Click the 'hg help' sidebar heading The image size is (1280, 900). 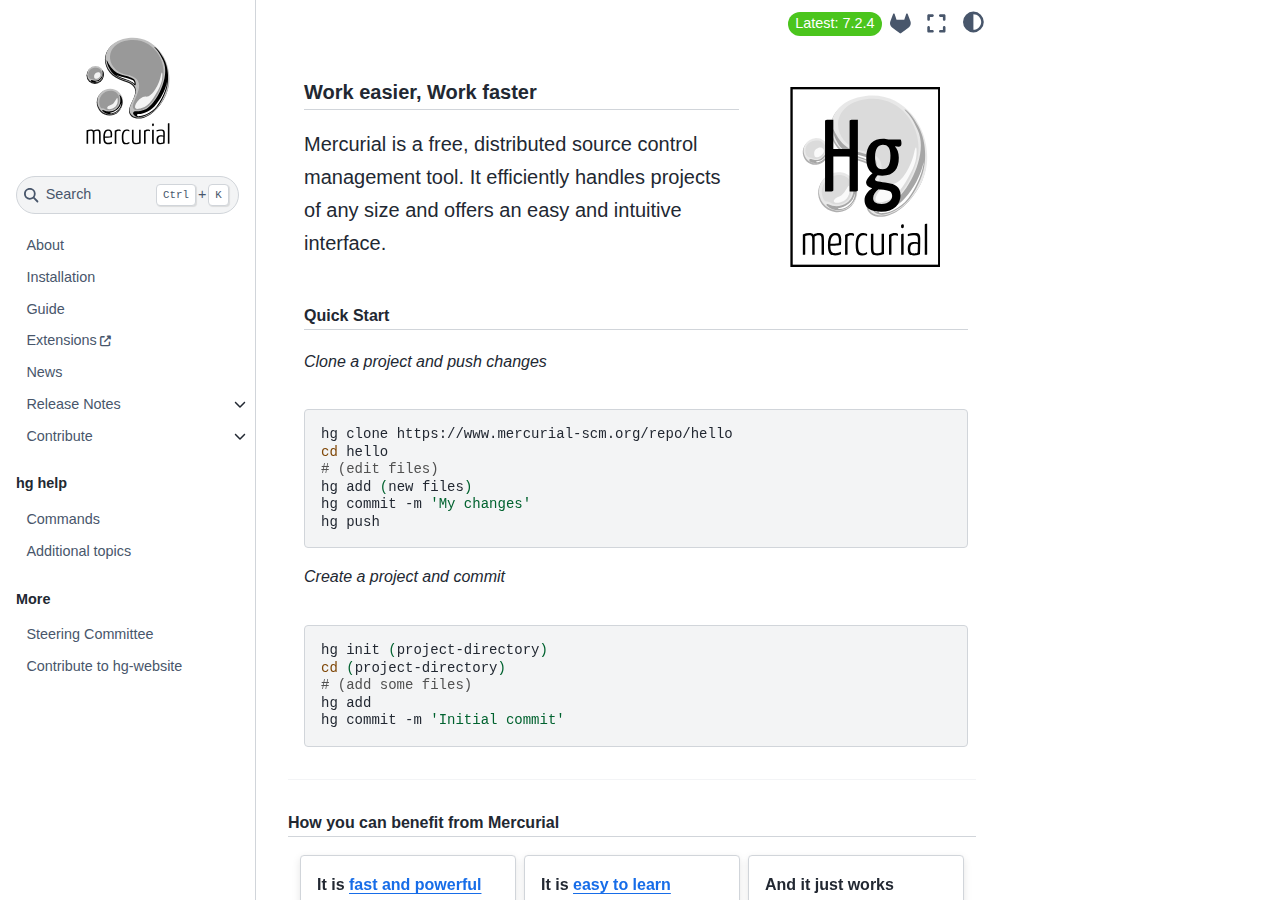click(x=42, y=483)
